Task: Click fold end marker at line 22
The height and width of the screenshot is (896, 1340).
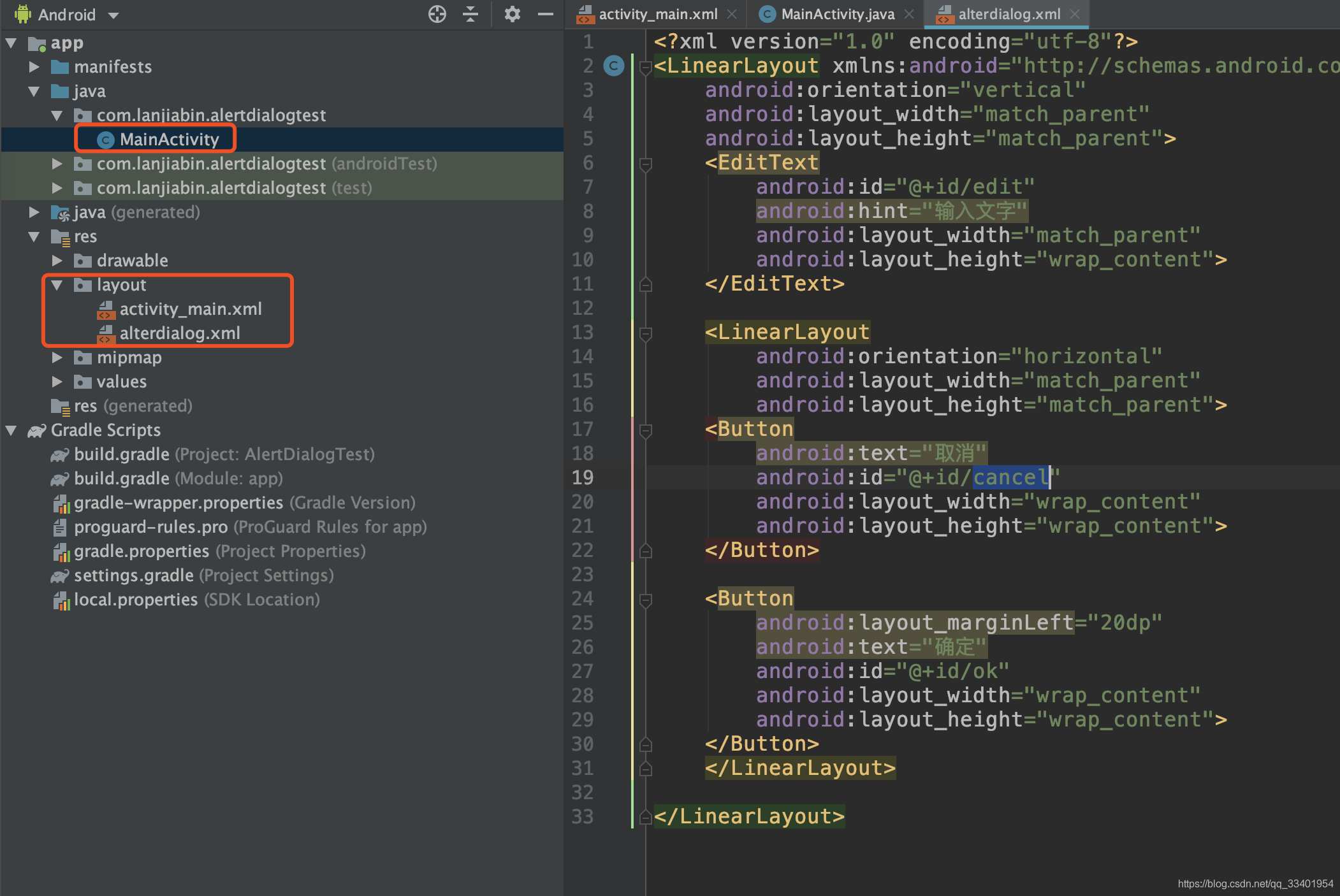Action: [x=645, y=550]
